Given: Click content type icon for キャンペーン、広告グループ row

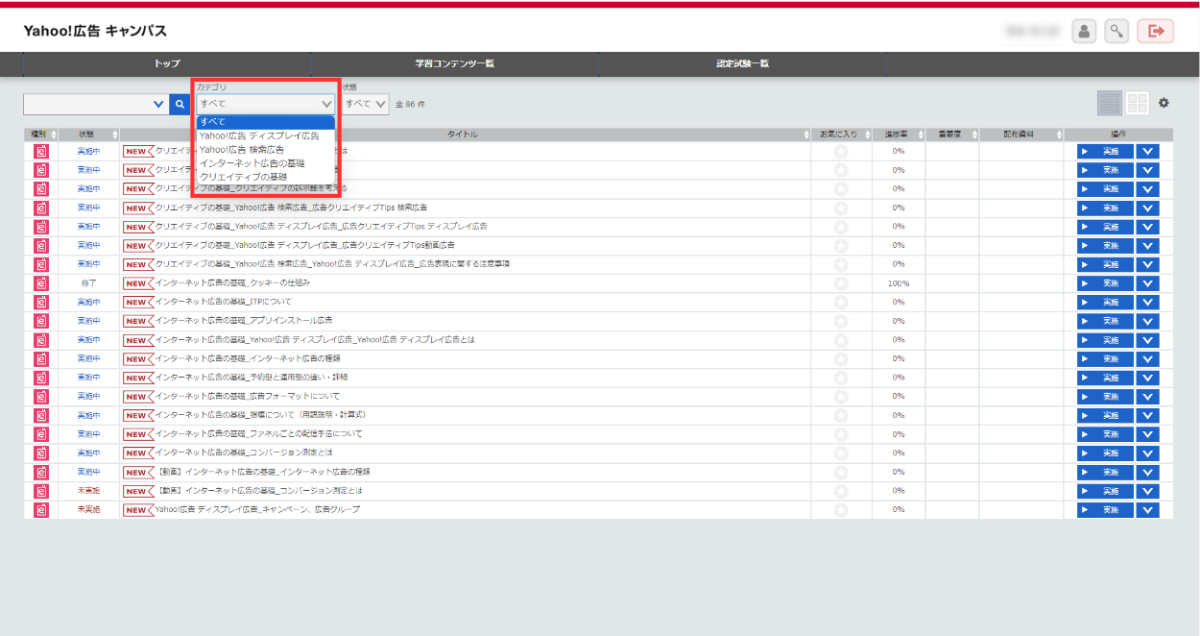Looking at the screenshot, I should pyautogui.click(x=41, y=509).
